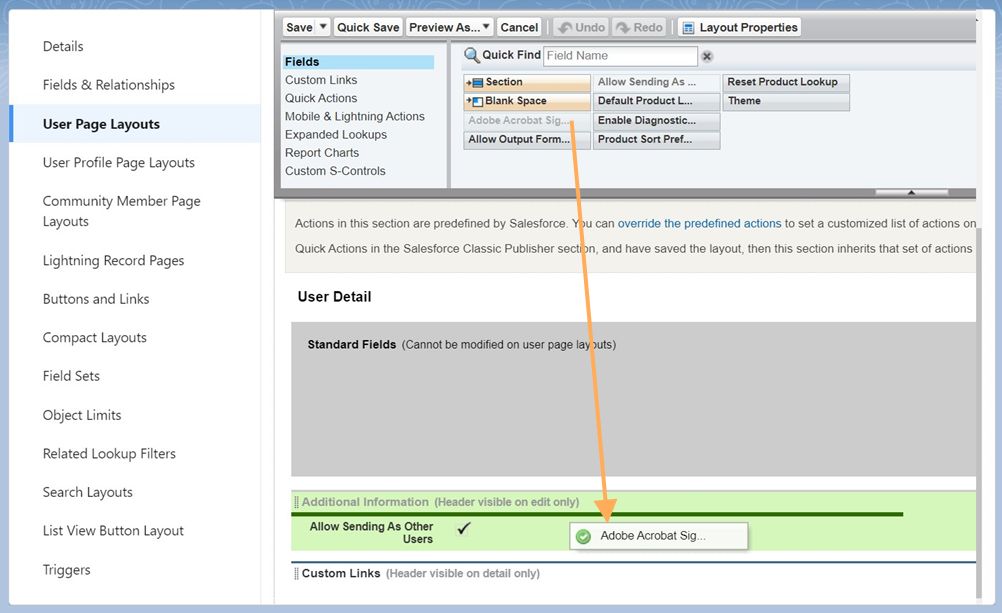The height and width of the screenshot is (613, 1002).
Task: Click in the Quick Find Field Name input
Action: pos(620,56)
